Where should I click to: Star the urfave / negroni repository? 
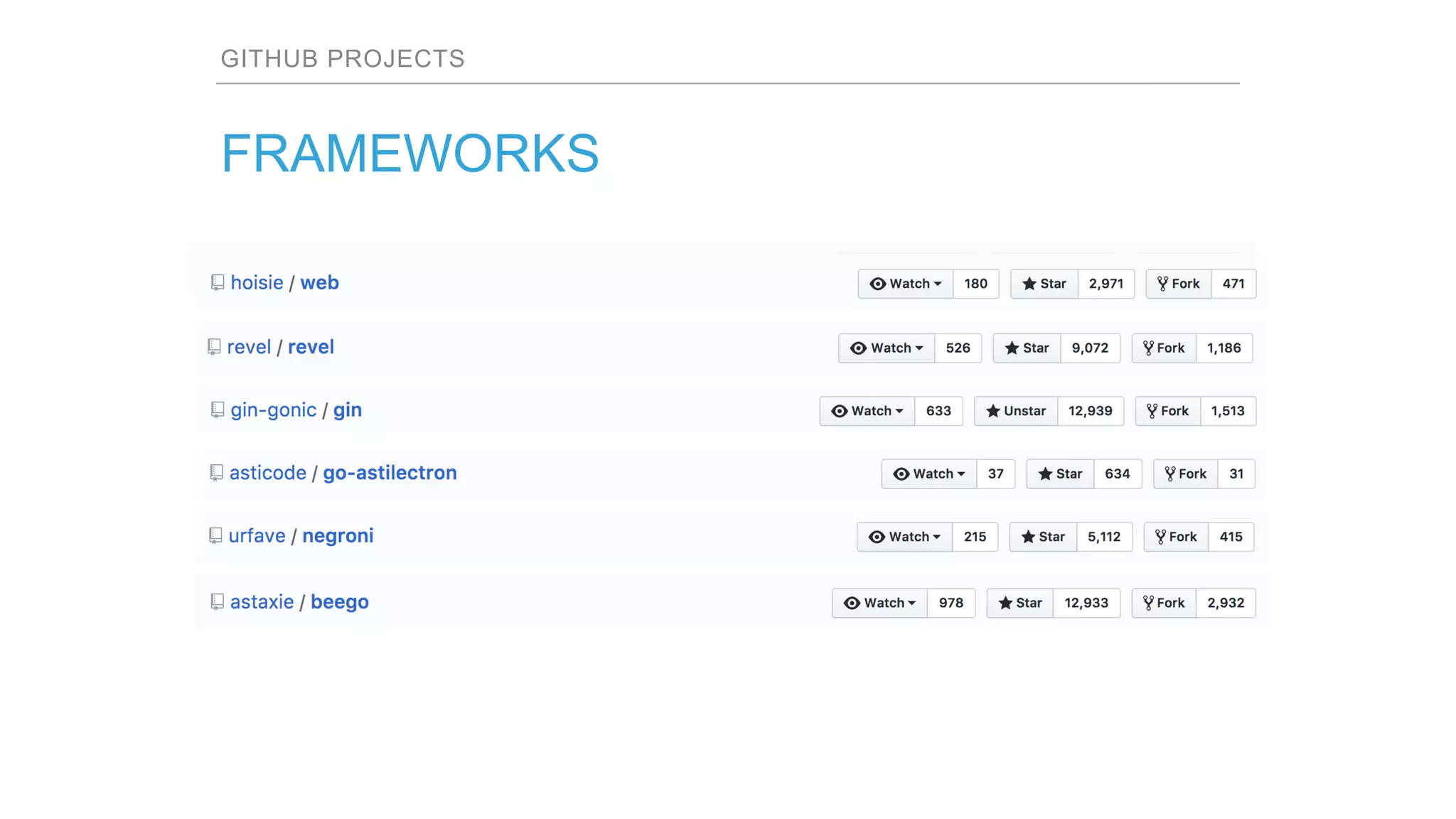(x=1043, y=537)
